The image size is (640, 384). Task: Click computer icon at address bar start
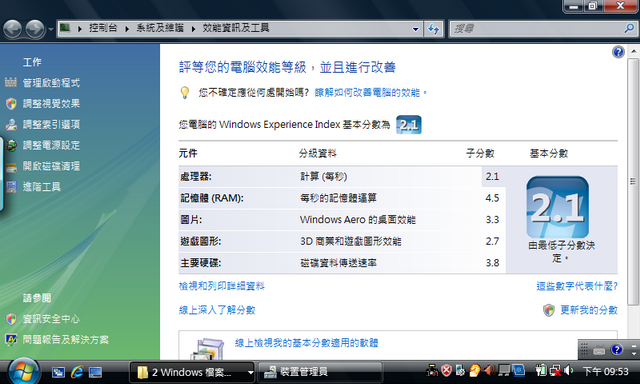click(65, 28)
